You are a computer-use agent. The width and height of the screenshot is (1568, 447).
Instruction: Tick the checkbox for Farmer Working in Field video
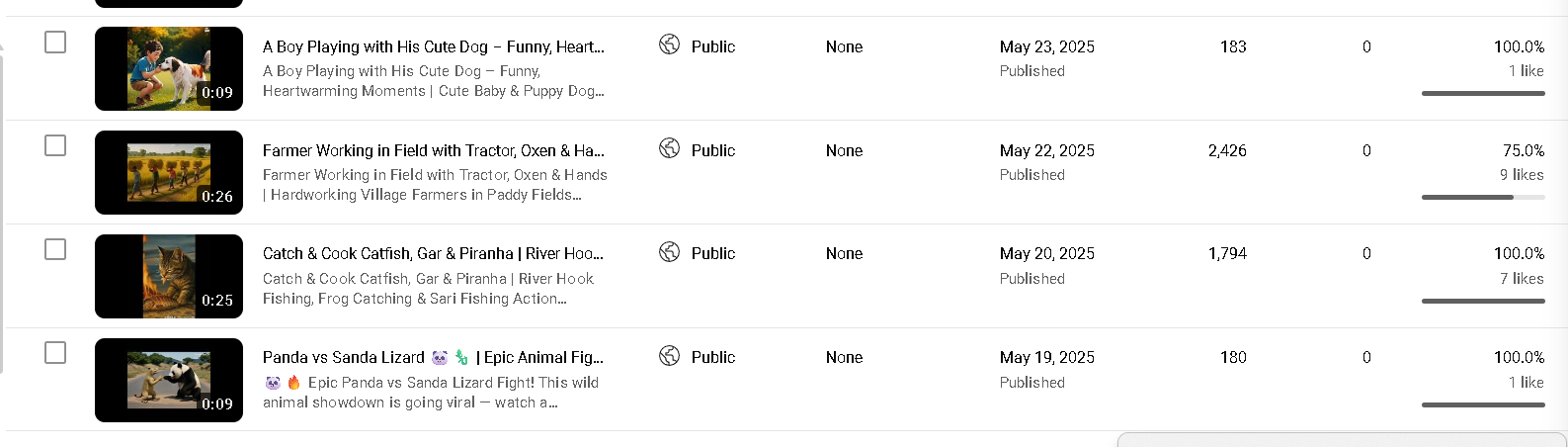[x=55, y=145]
